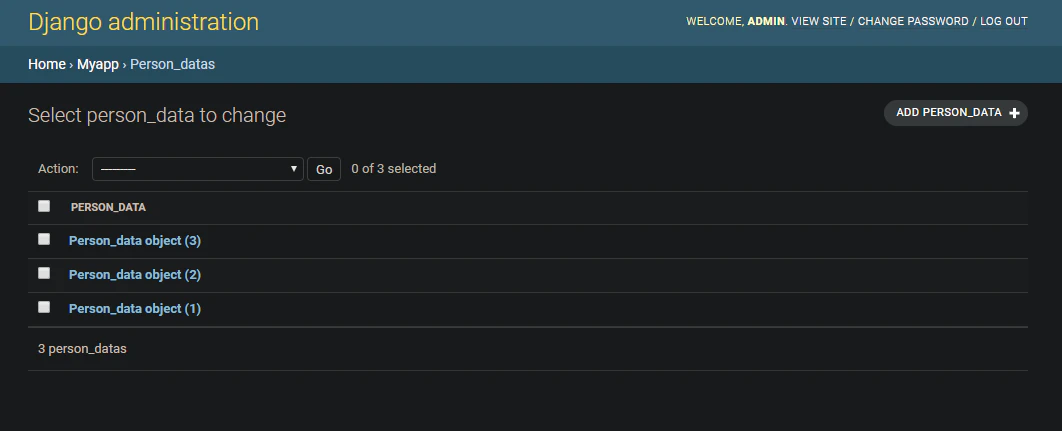The height and width of the screenshot is (431, 1062).
Task: Open Person_data object (2) record
Action: pos(135,274)
